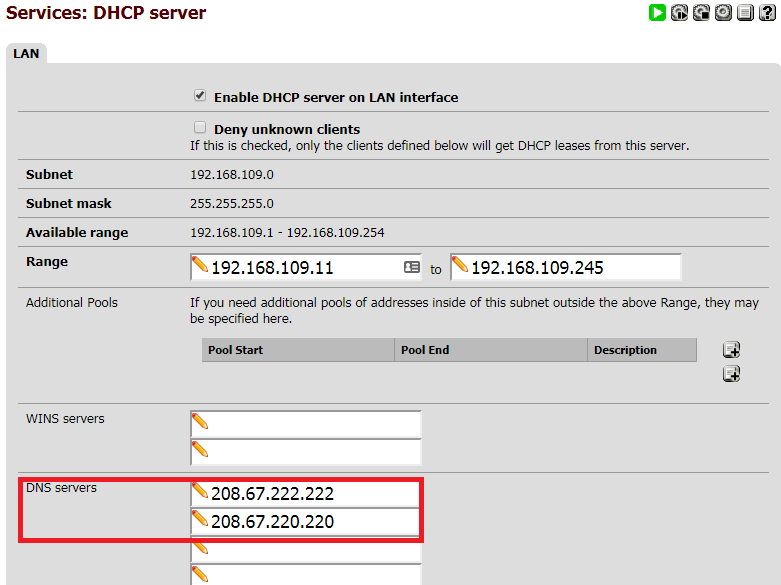
Task: Click lower add pool plus icon
Action: click(x=731, y=374)
